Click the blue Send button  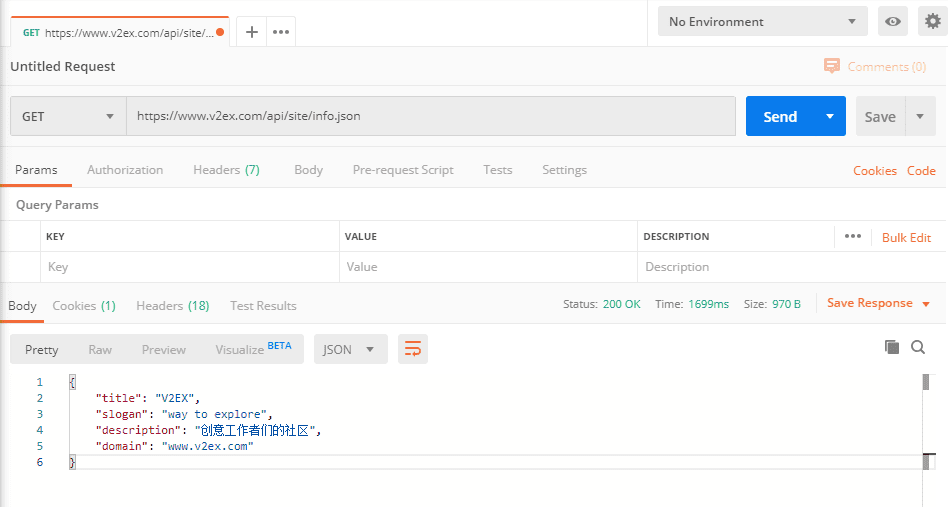tap(780, 116)
